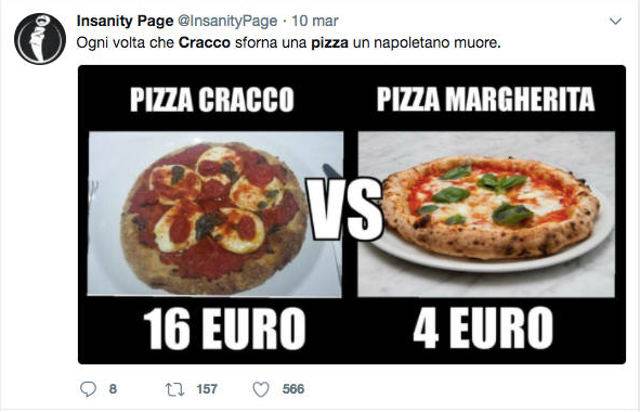Click the reply speech bubble icon
Screen dimensions: 640x412
tap(88, 389)
